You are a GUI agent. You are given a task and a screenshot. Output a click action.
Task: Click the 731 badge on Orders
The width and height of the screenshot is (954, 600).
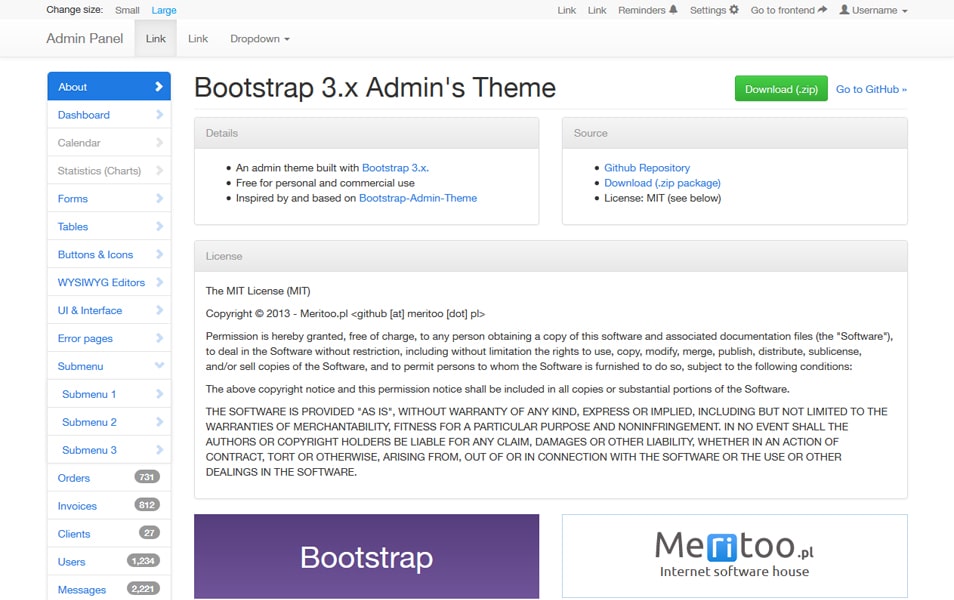click(x=147, y=477)
